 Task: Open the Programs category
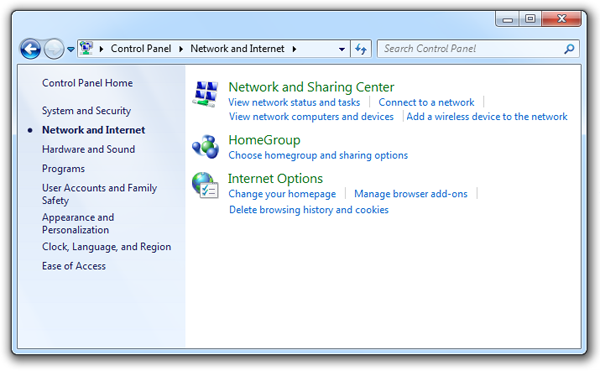(63, 169)
